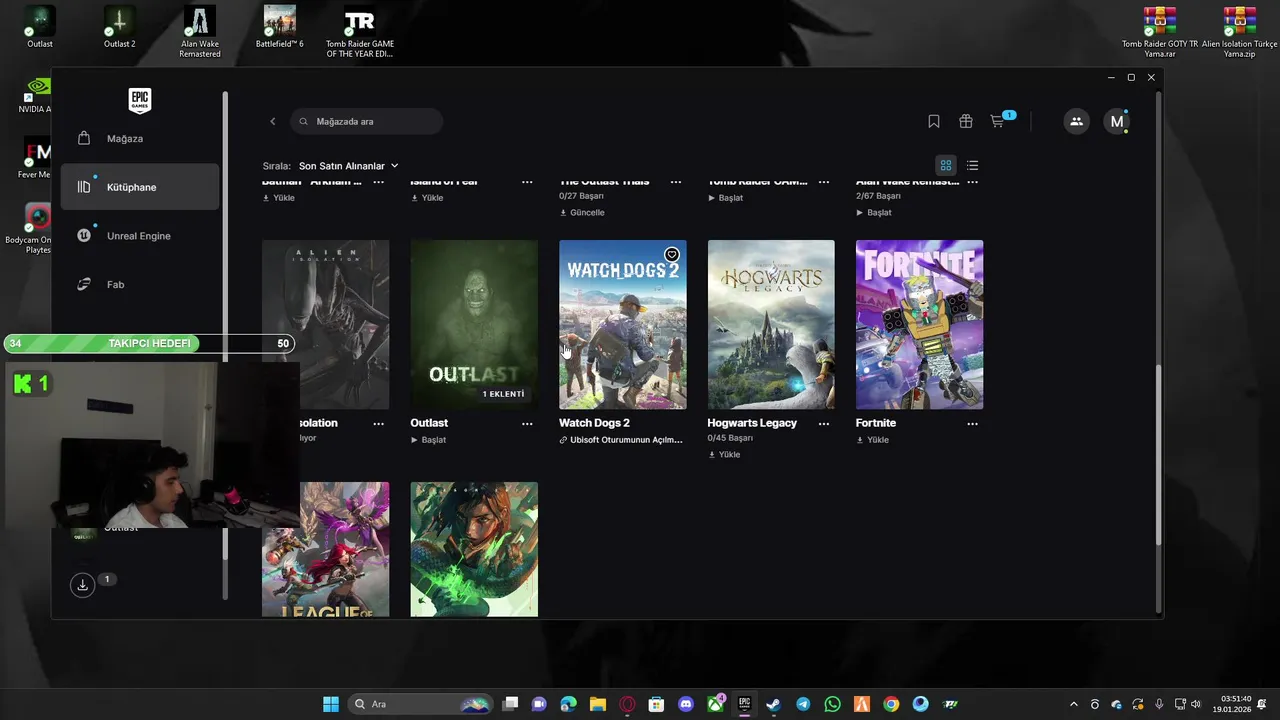Open Battlefield 6 desktop shortcut
Image resolution: width=1280 pixels, height=720 pixels.
pyautogui.click(x=280, y=27)
